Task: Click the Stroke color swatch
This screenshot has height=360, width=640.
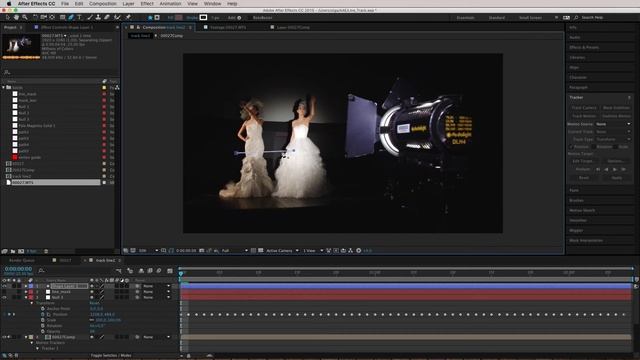Action: pos(203,18)
